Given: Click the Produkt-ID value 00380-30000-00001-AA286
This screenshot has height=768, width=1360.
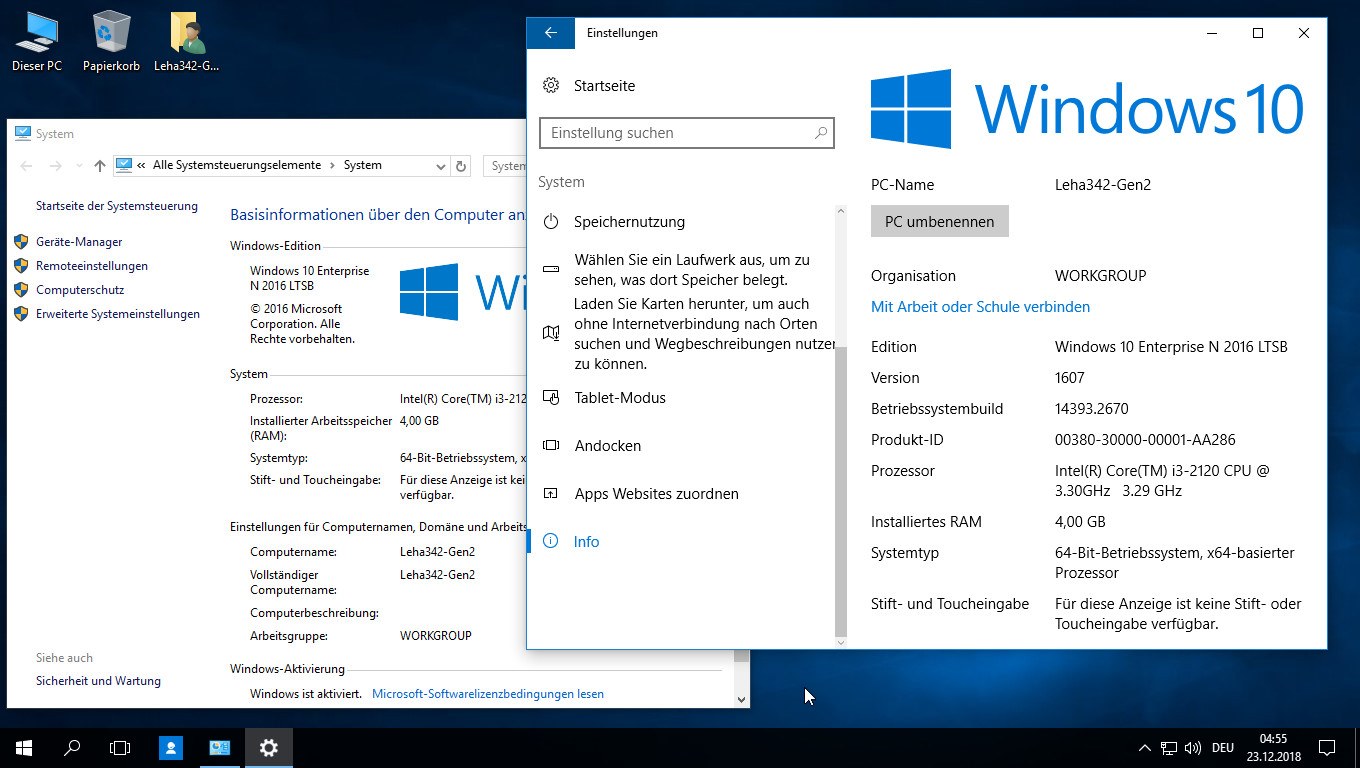Looking at the screenshot, I should pyautogui.click(x=1145, y=440).
